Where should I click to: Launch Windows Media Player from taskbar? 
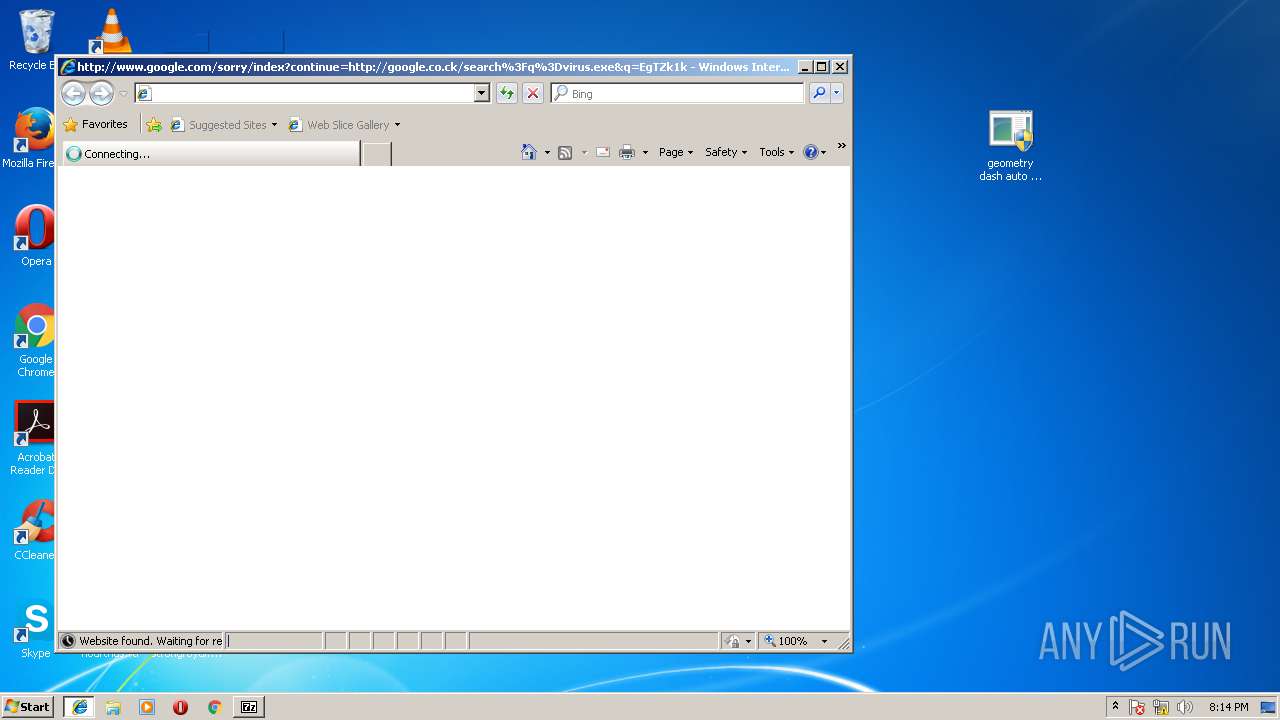[147, 707]
